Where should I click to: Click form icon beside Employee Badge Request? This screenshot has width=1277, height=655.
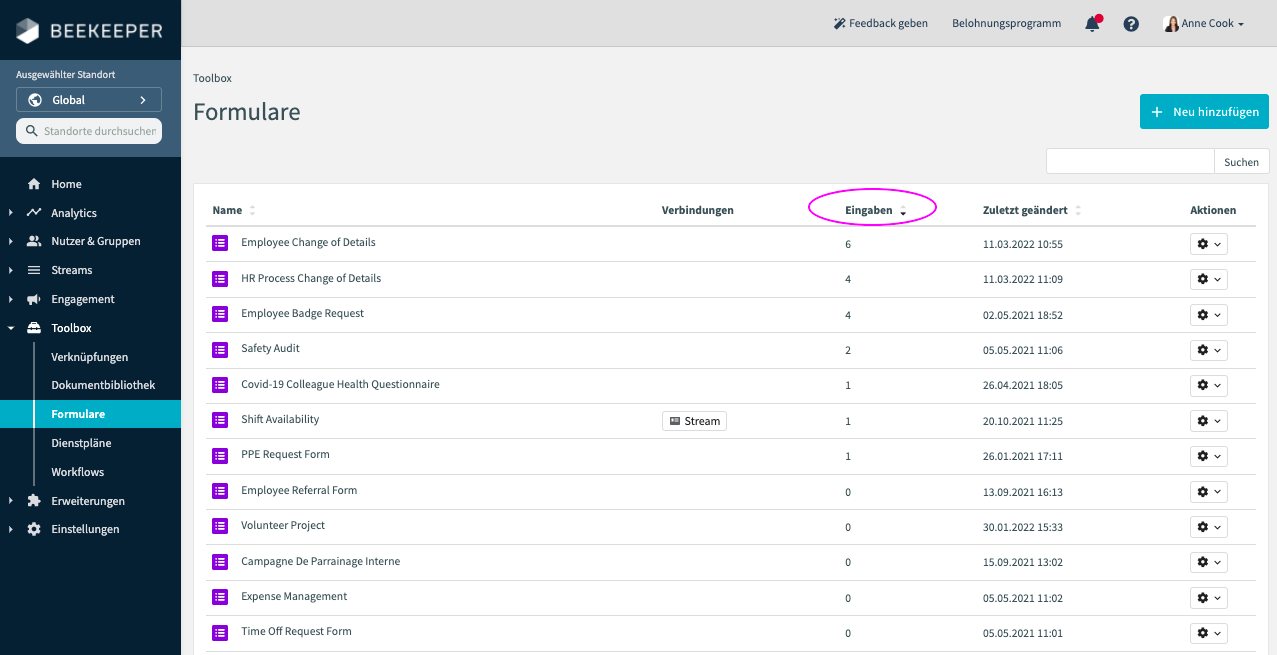(x=220, y=314)
